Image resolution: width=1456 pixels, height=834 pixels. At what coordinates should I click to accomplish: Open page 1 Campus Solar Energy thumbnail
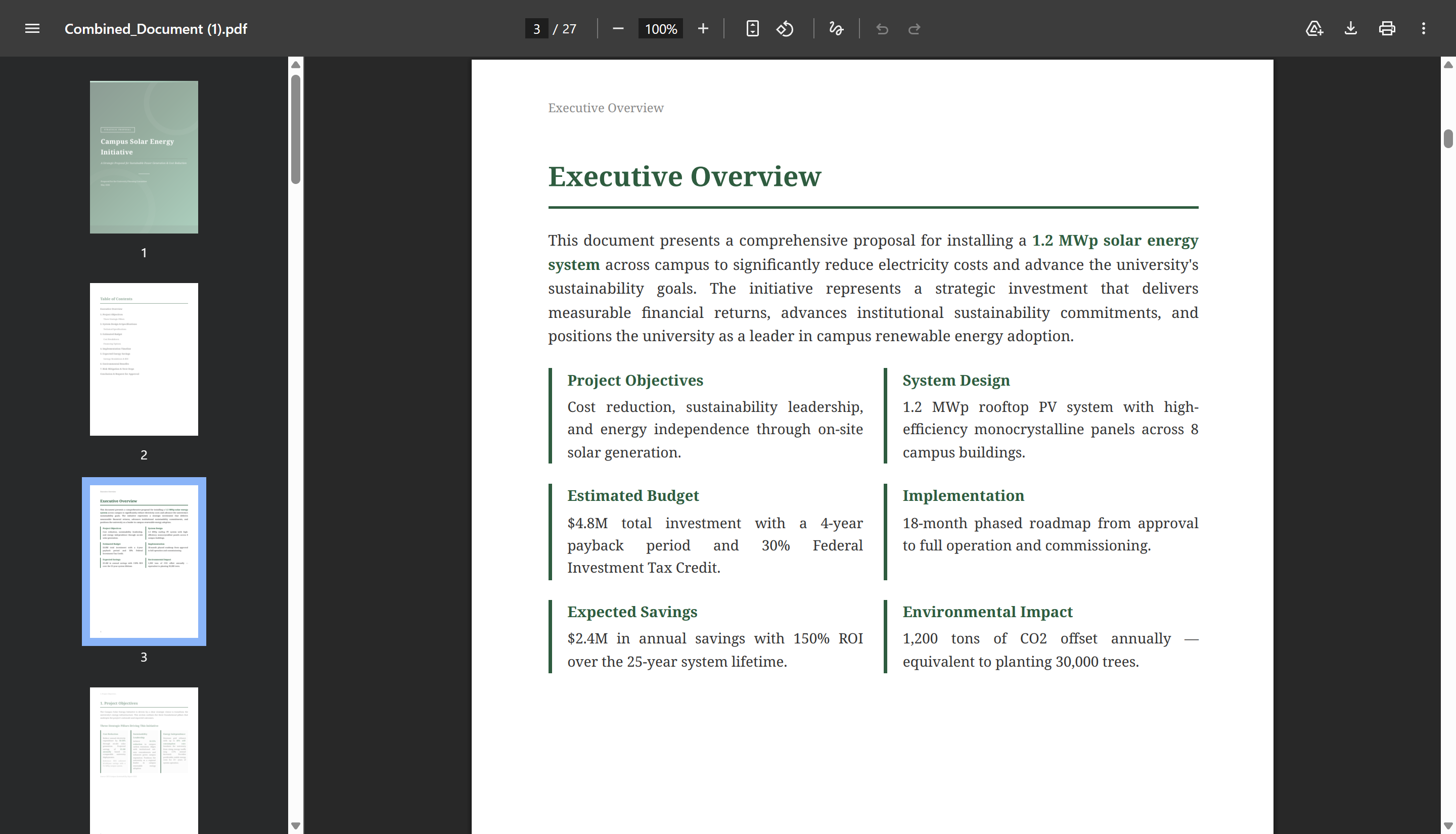(144, 157)
